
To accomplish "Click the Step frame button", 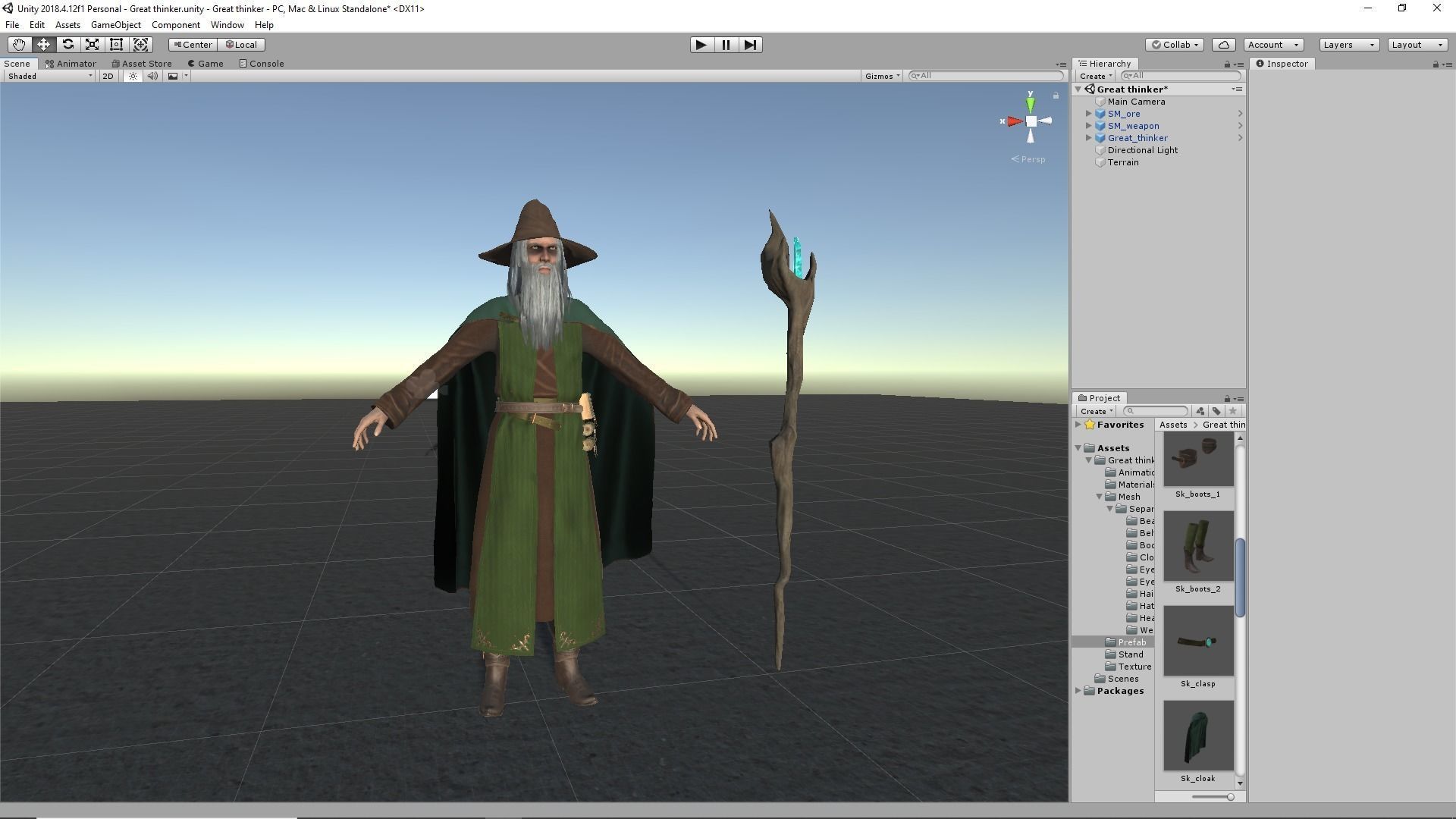I will pyautogui.click(x=750, y=45).
